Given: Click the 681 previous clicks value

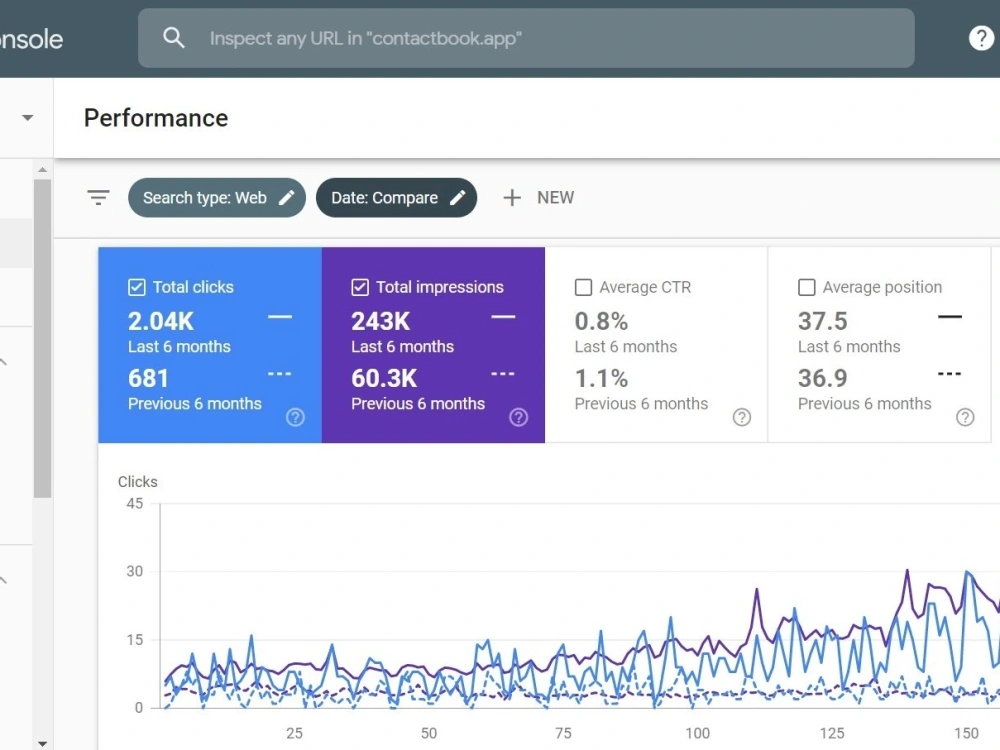Looking at the screenshot, I should click(x=148, y=378).
